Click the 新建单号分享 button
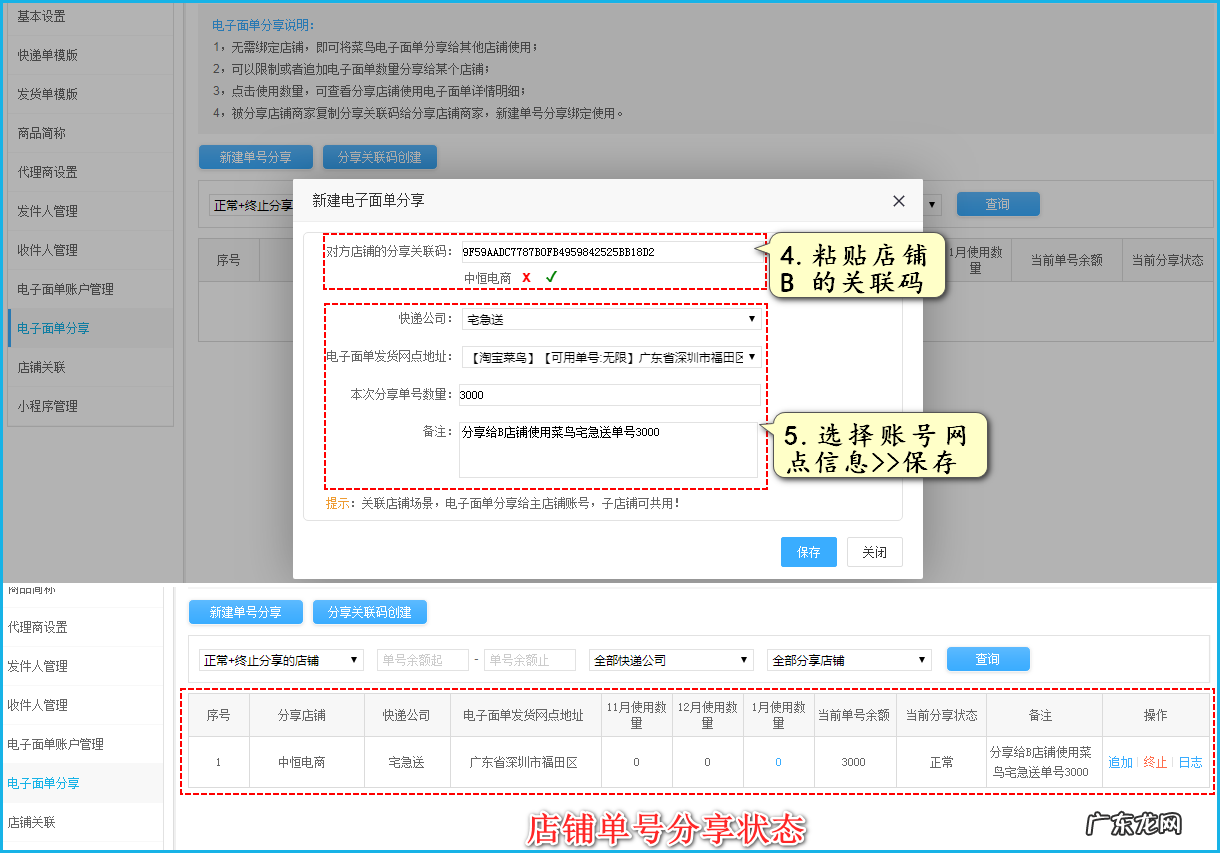Screen dimensions: 1220x853 click(x=245, y=612)
